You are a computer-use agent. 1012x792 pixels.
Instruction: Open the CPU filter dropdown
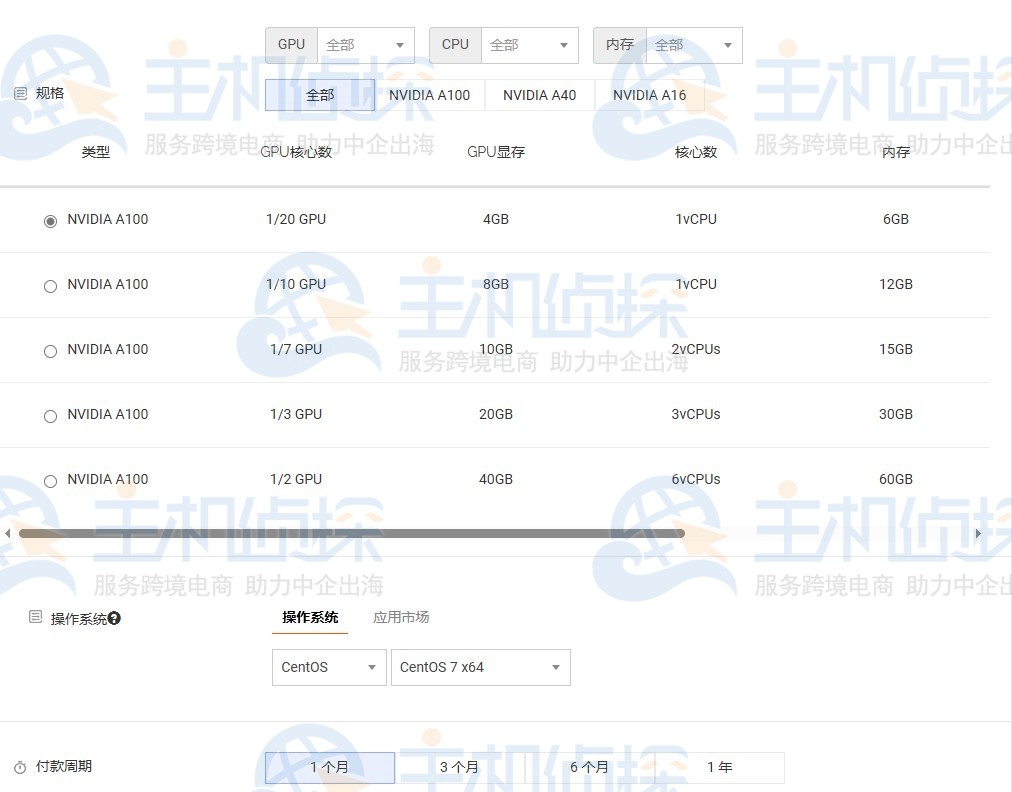tap(530, 45)
